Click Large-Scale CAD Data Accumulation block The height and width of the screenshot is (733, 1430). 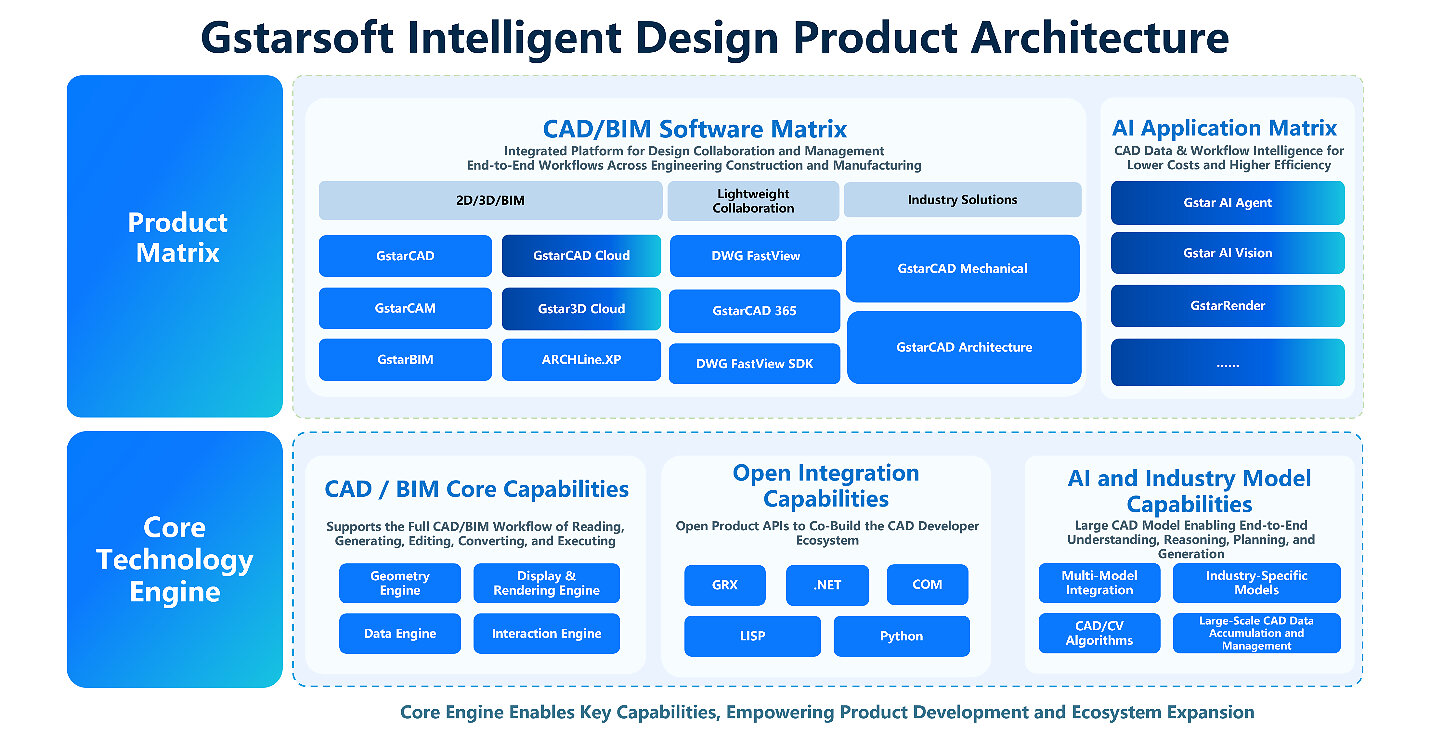1256,633
